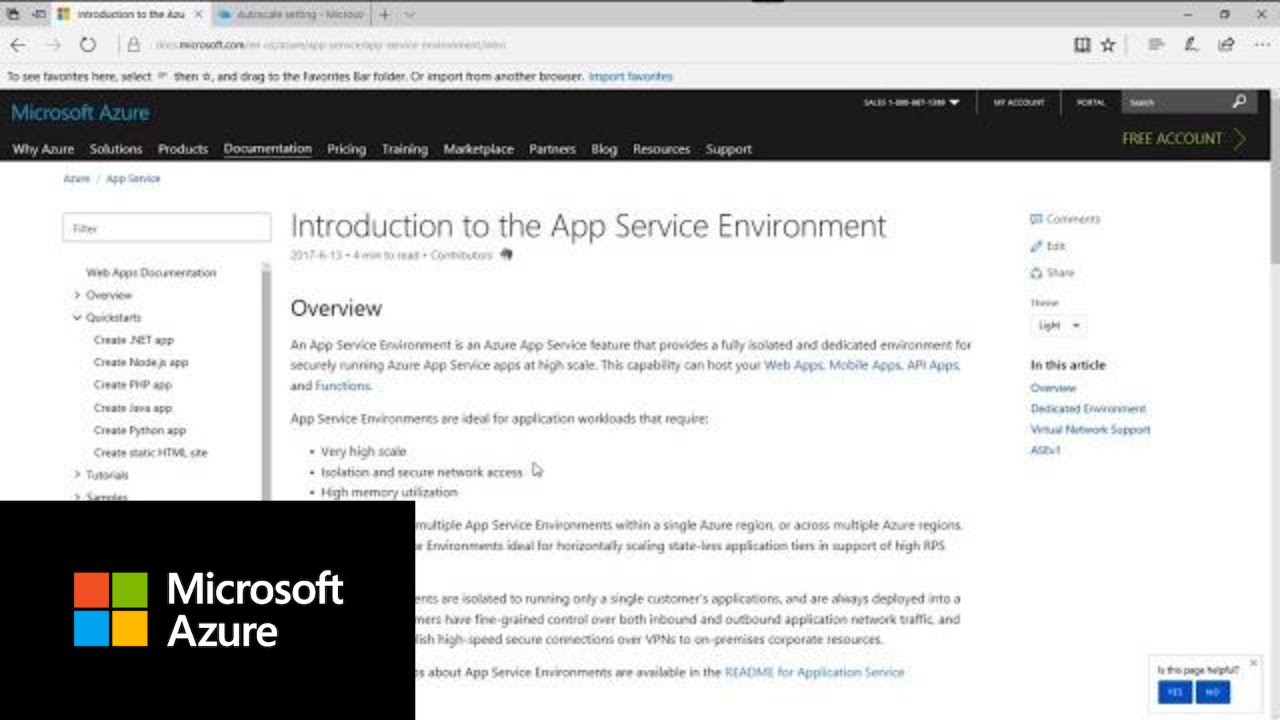Image resolution: width=1280 pixels, height=720 pixels.
Task: Jump to ASEv1 section link
Action: (x=1046, y=451)
